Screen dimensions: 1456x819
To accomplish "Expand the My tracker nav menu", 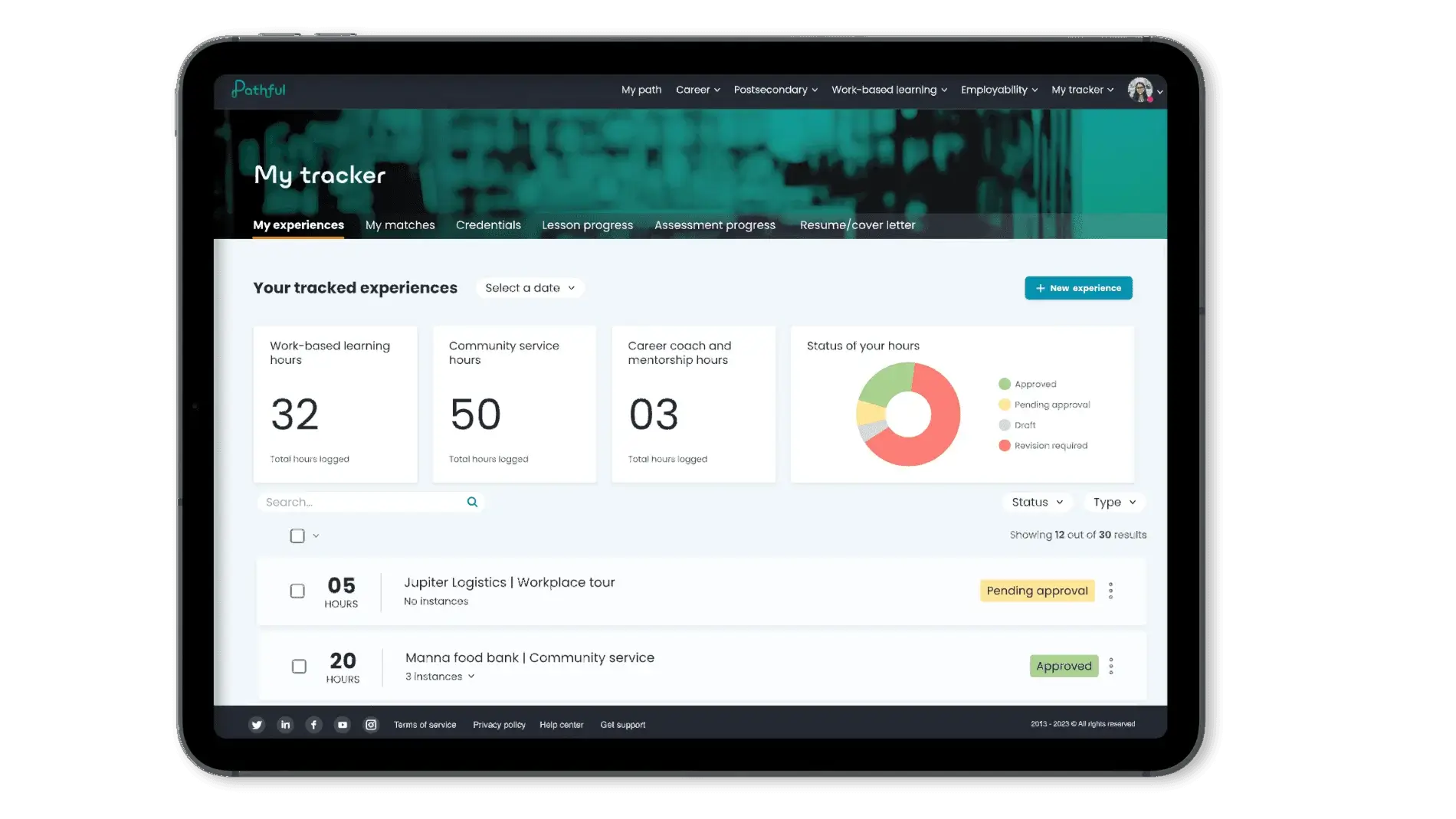I will pos(1082,90).
